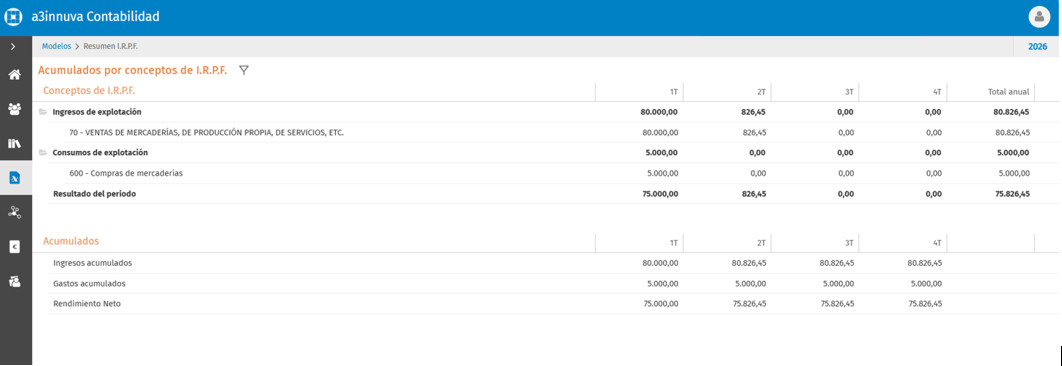Click the Total anual column header

click(x=1008, y=92)
